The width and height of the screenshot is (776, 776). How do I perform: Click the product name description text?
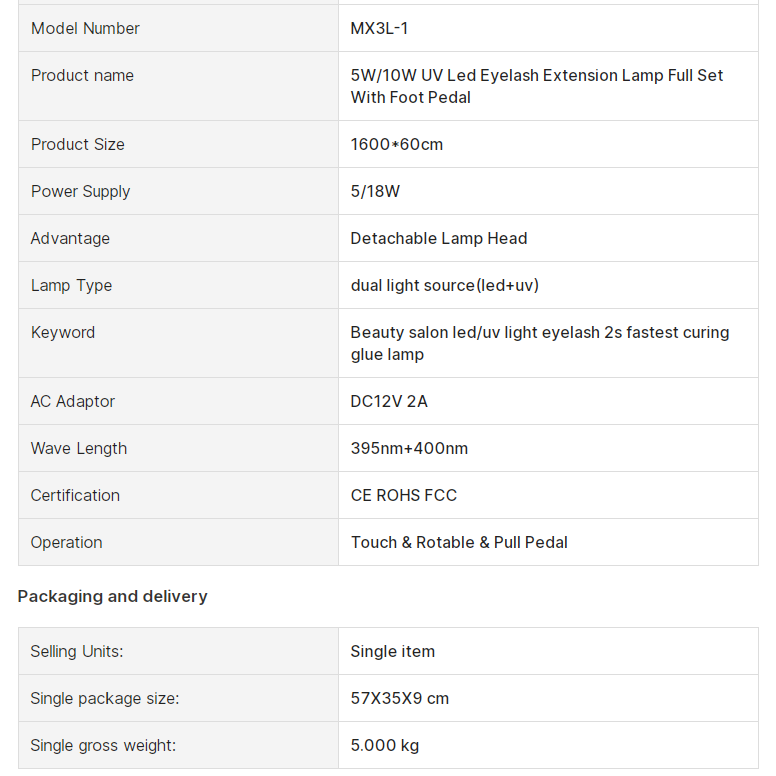(536, 86)
